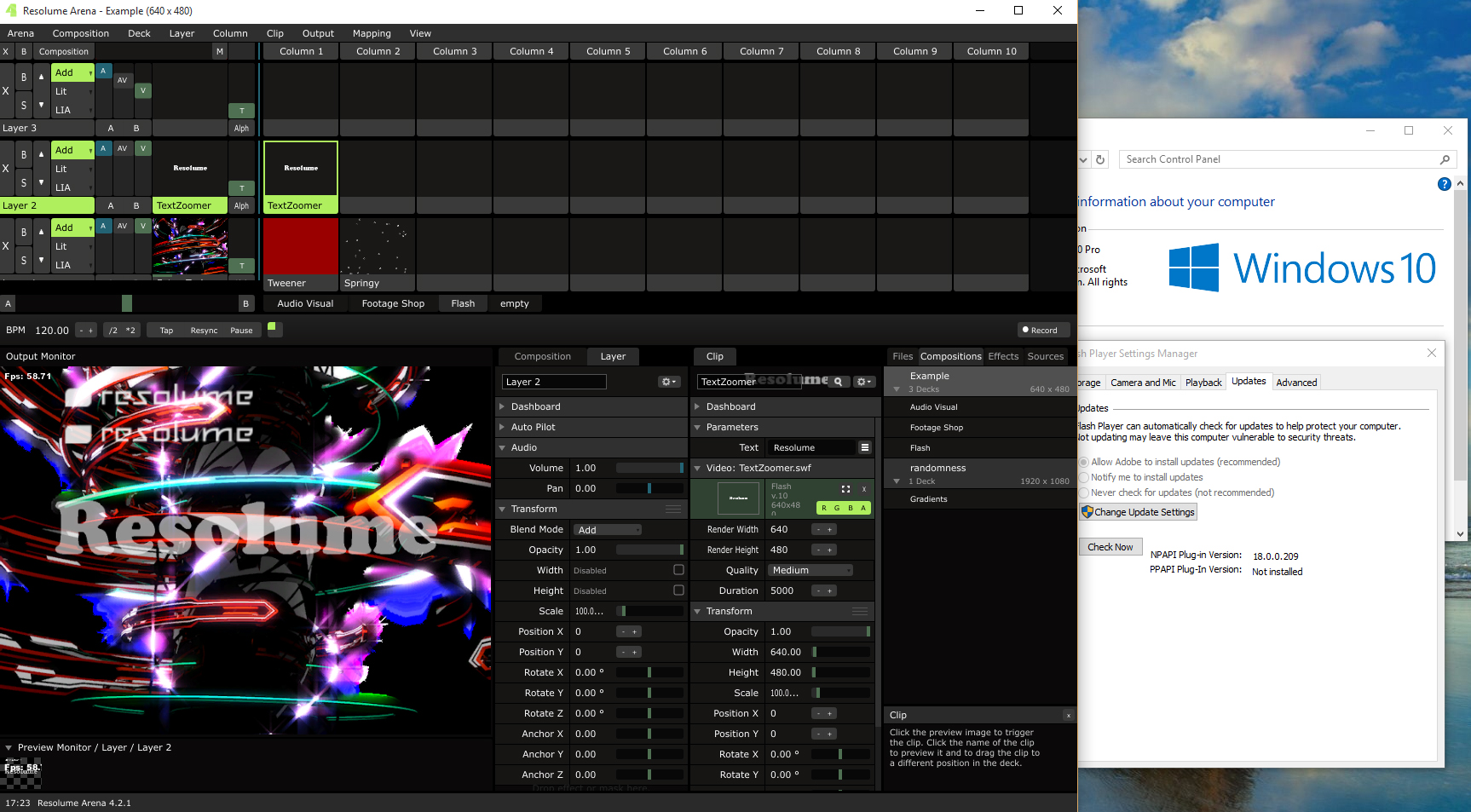
Task: Click the list icon next to Text field
Action: click(x=864, y=447)
